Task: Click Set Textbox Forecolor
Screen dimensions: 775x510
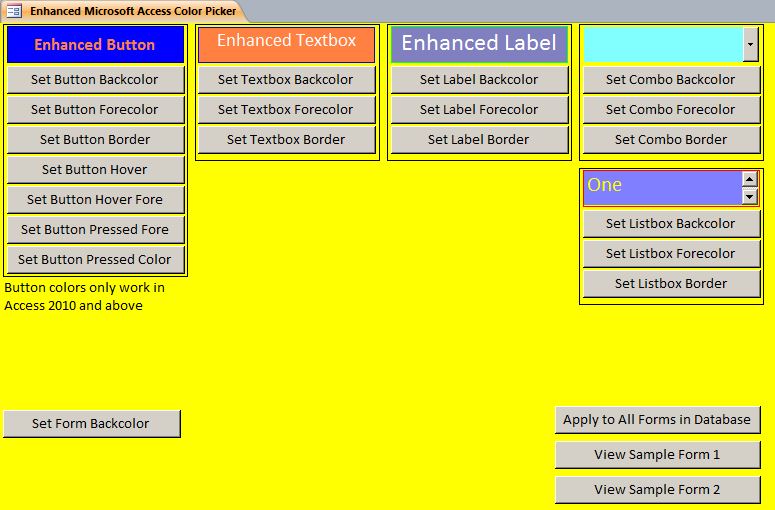Action: pyautogui.click(x=287, y=110)
